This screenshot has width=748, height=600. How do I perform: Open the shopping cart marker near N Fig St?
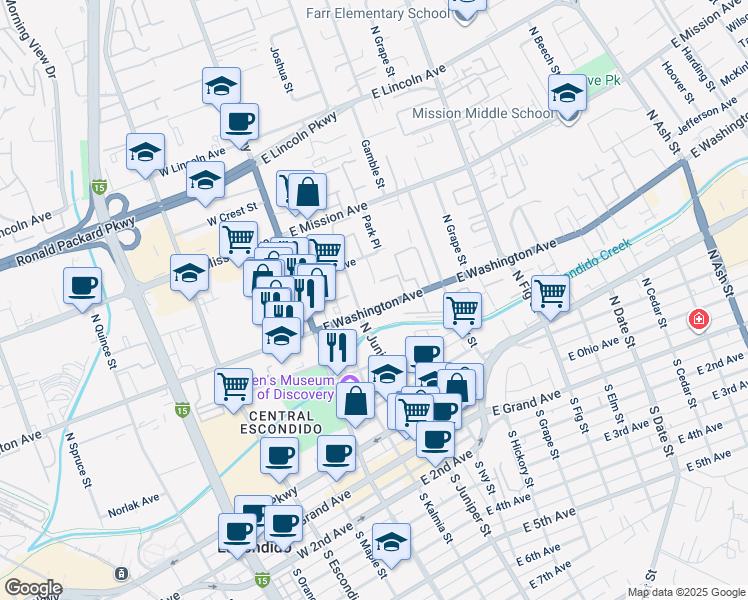pyautogui.click(x=551, y=295)
